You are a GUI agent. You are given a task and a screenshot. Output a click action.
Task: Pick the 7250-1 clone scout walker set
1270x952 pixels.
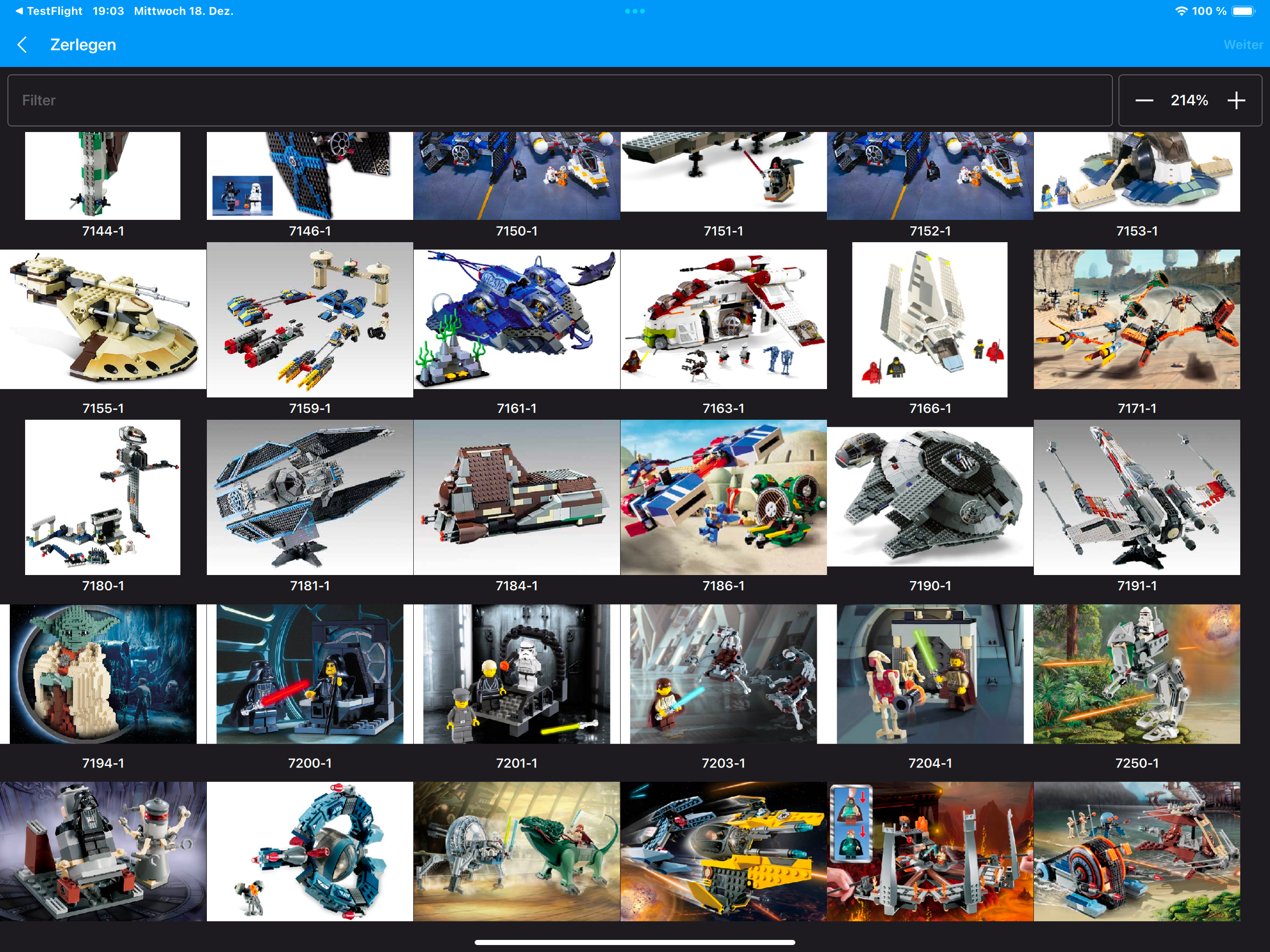[1137, 674]
